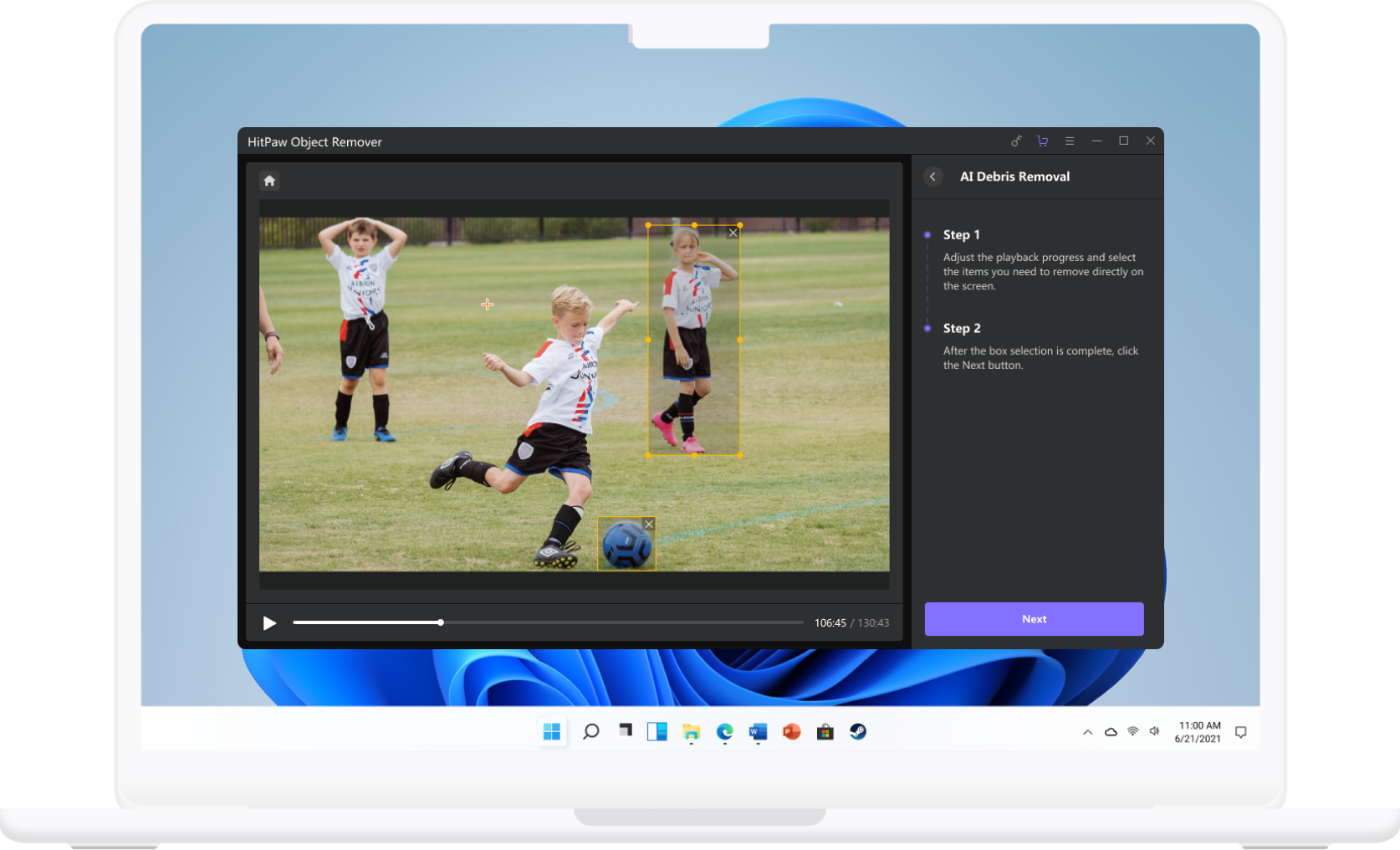
Task: Open File Explorer from the taskbar
Action: click(691, 732)
